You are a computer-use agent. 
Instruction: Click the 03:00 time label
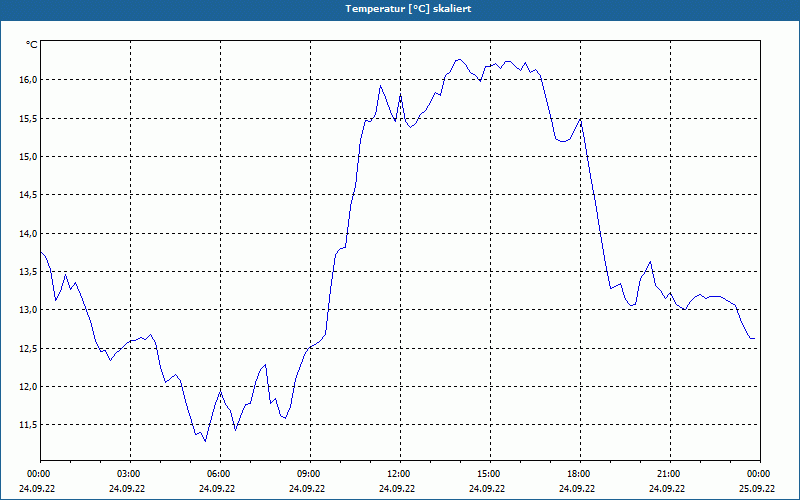point(131,474)
